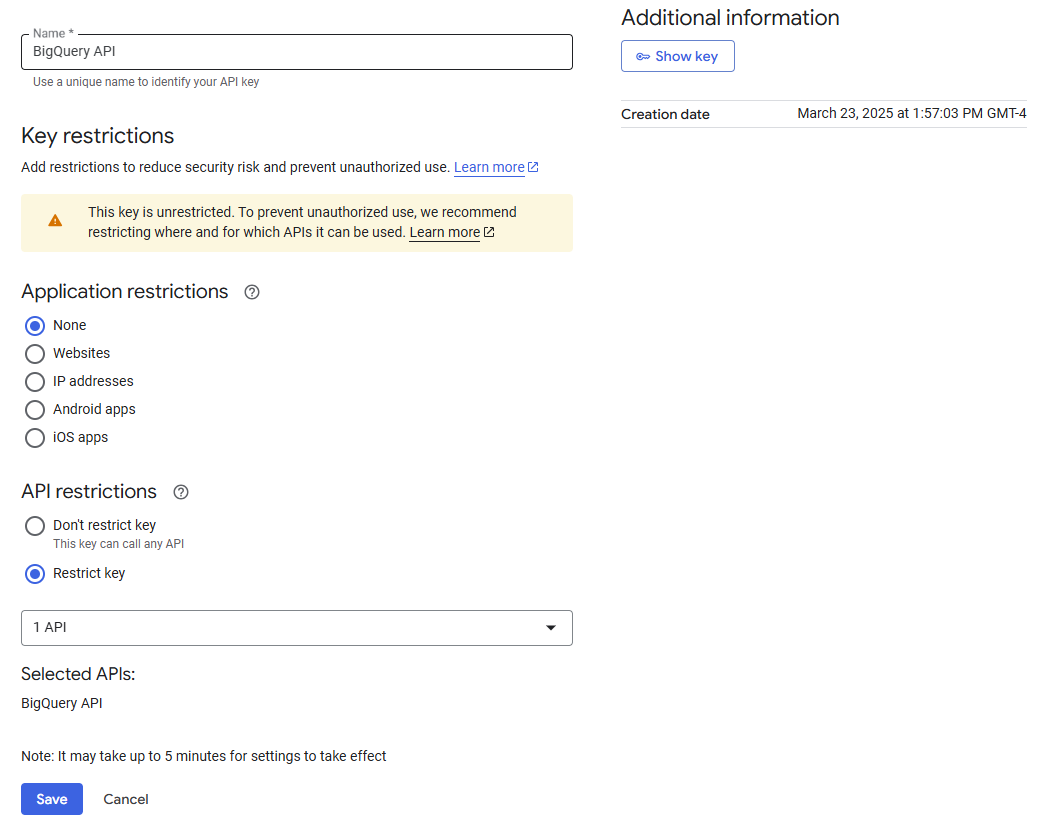Select the Websites restriction option
This screenshot has height=836, width=1046.
[x=35, y=354]
